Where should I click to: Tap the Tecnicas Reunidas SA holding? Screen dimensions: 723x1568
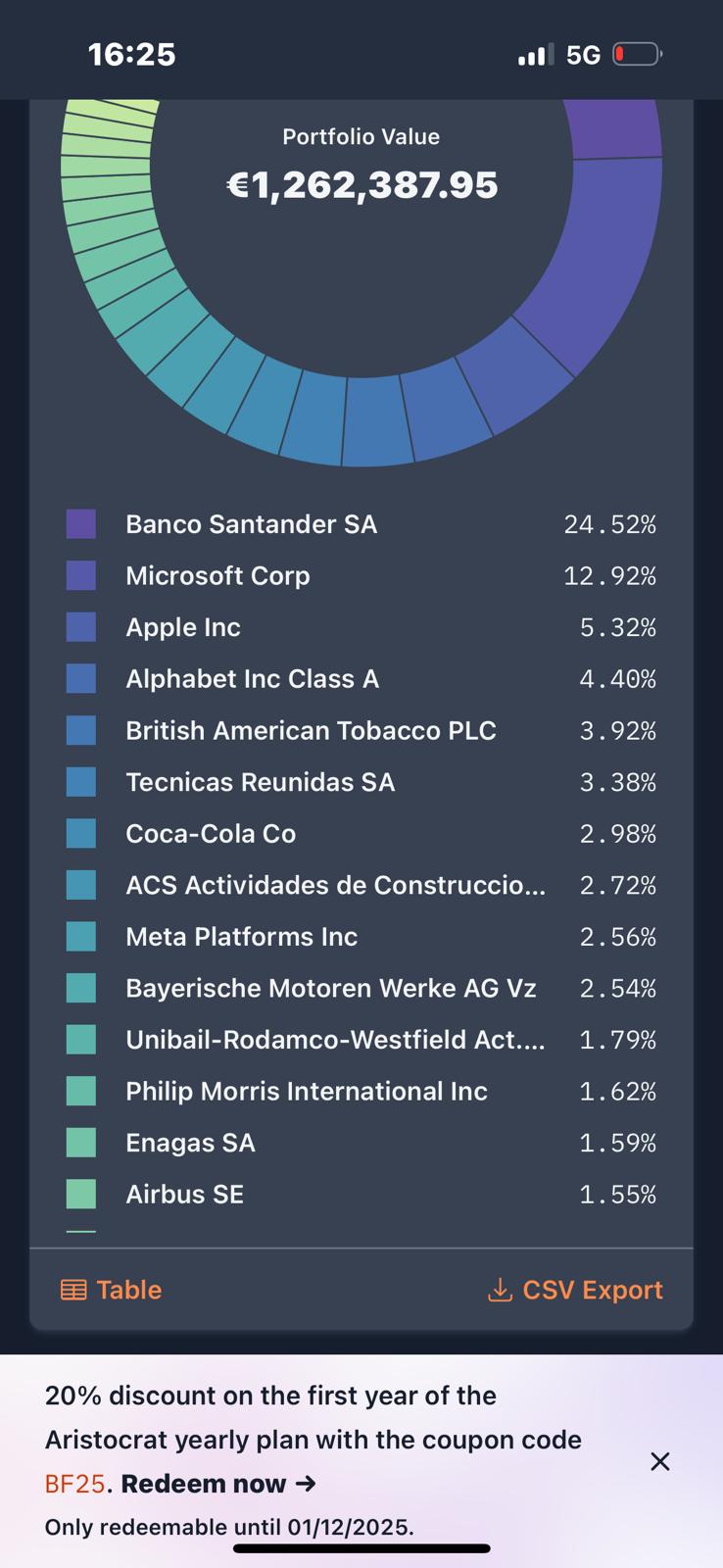[260, 782]
